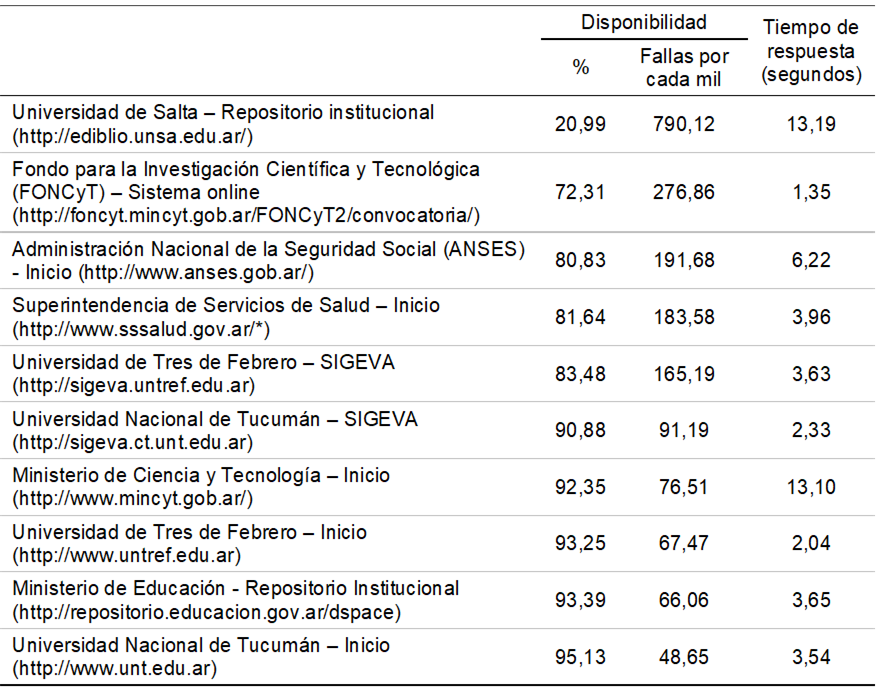This screenshot has width=879, height=688.
Task: Select the Universidad de Salta row title
Action: [x=223, y=112]
